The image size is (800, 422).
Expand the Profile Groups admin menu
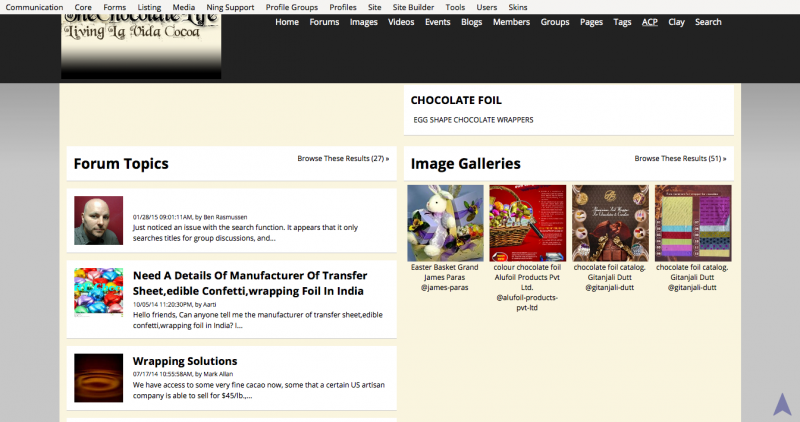292,7
